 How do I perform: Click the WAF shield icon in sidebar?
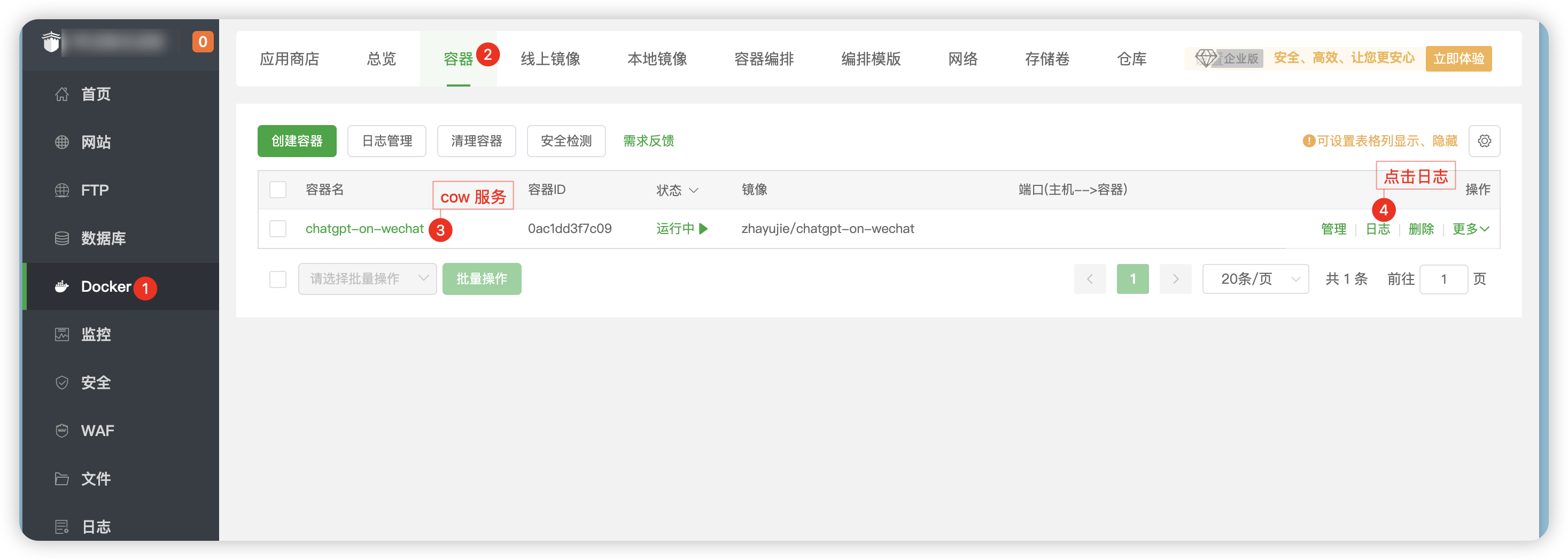[x=61, y=430]
